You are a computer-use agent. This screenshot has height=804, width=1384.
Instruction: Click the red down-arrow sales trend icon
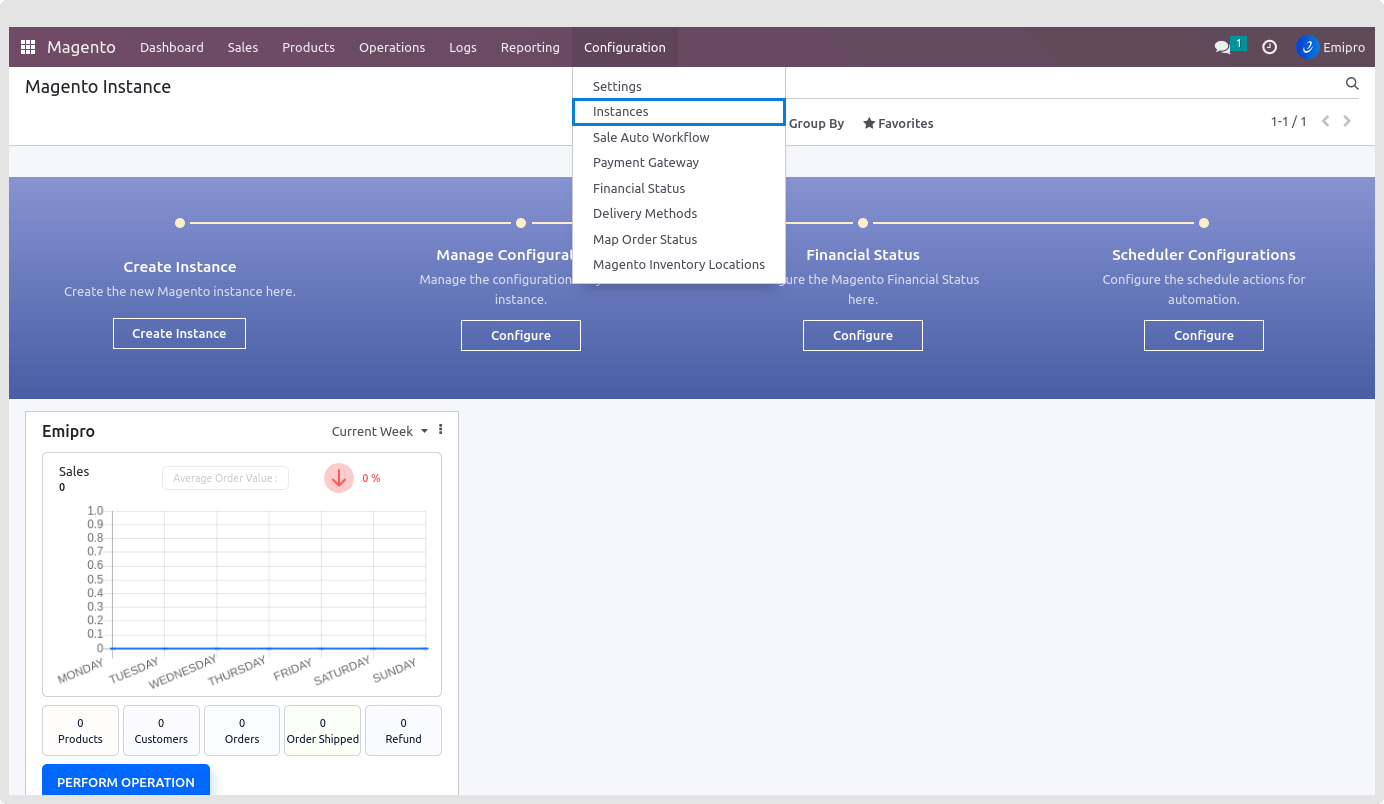(x=339, y=478)
